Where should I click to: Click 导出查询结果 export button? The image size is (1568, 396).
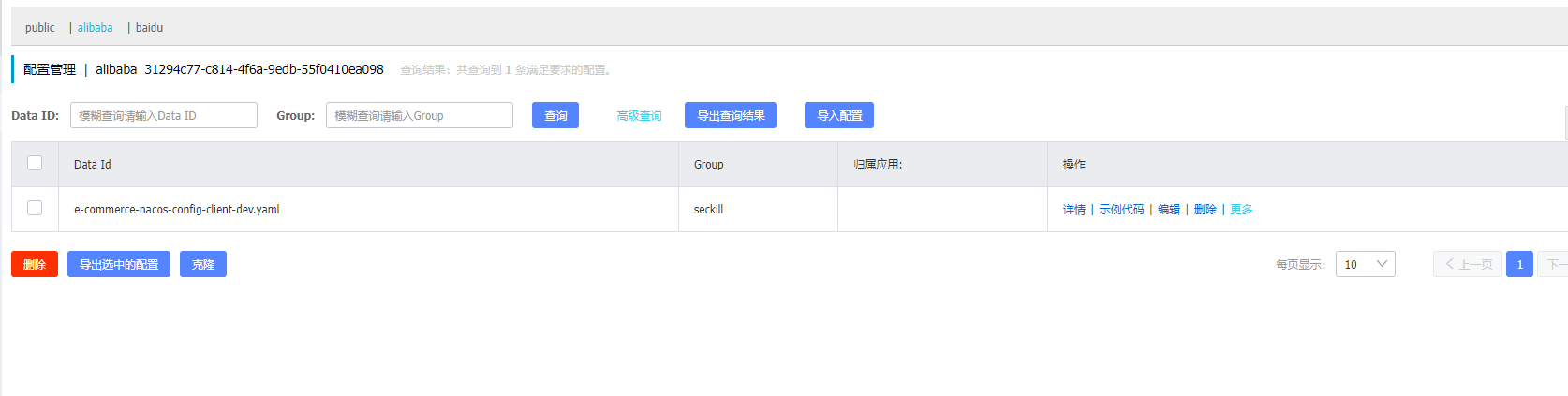731,115
